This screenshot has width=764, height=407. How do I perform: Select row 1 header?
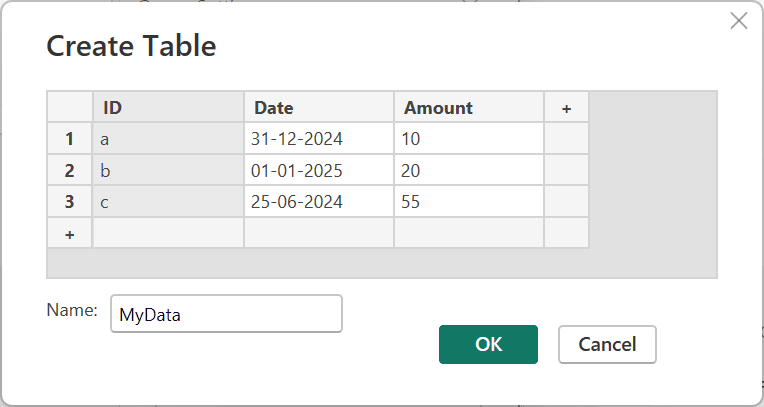click(70, 139)
